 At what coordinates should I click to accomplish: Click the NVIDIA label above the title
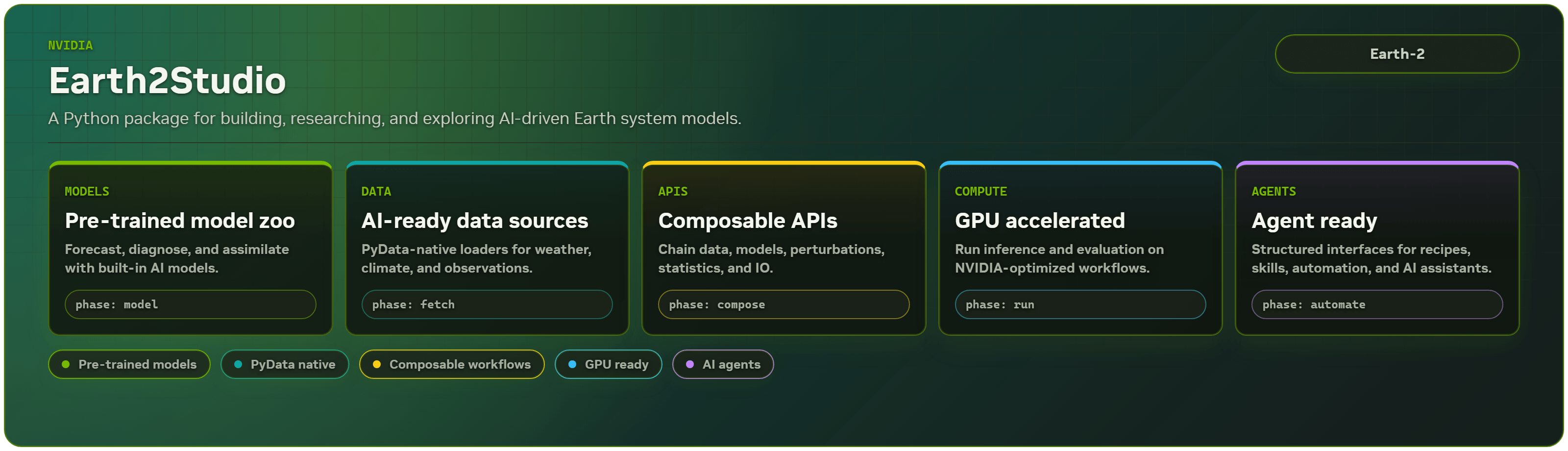click(71, 45)
